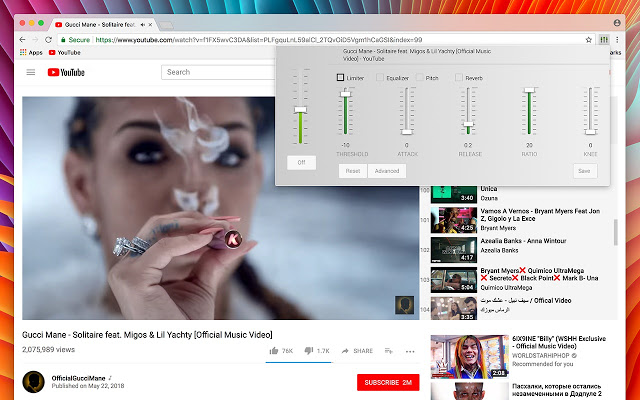
Task: Open the OfficialGucciMane channel name link
Action: [78, 378]
